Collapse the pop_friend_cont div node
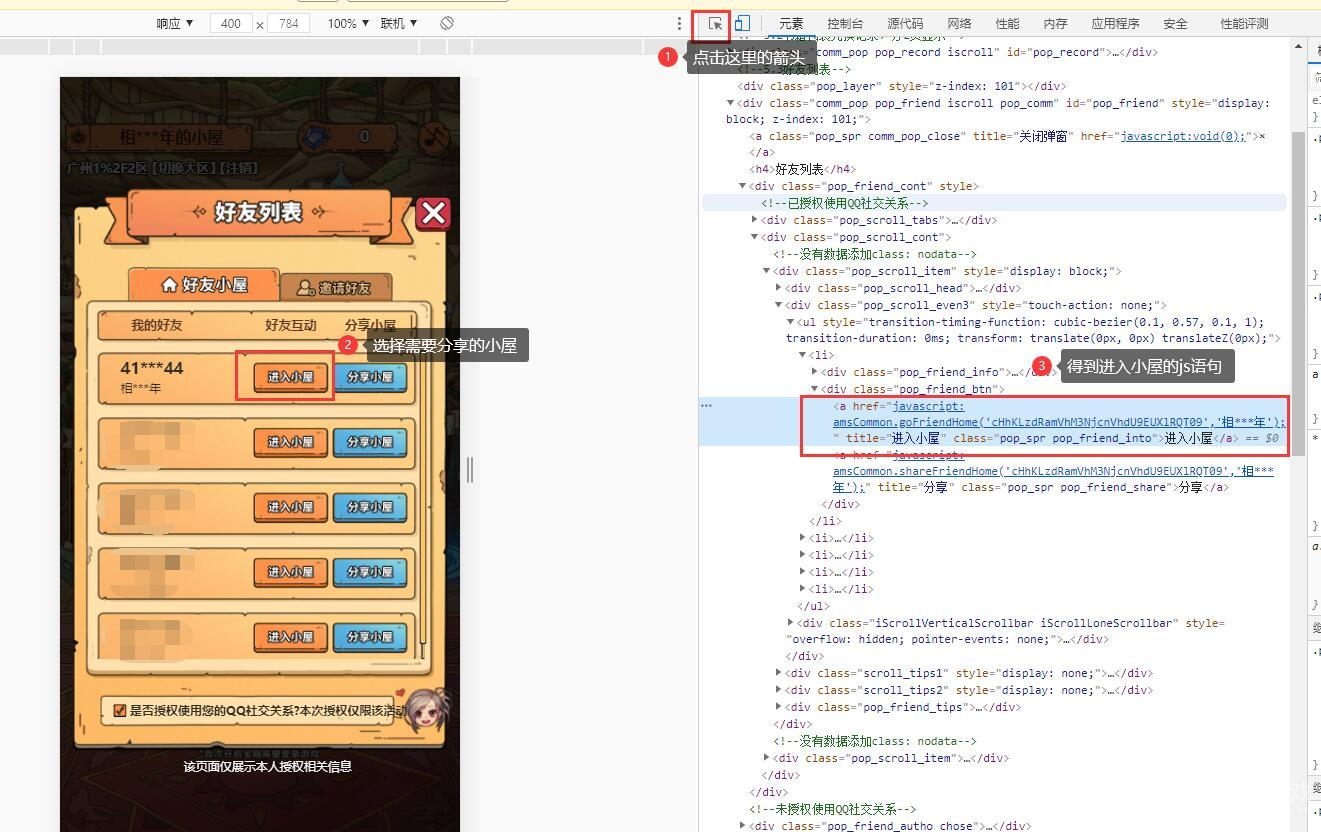Screen dimensions: 1321x832 [742, 186]
